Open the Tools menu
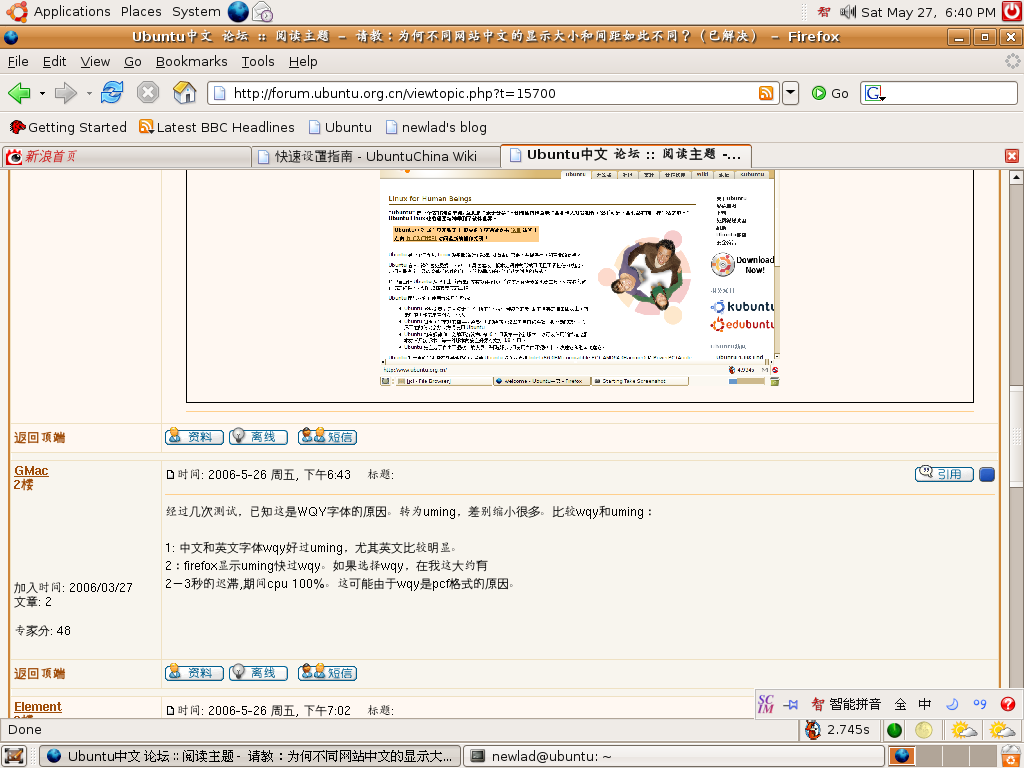1024x768 pixels. click(257, 61)
